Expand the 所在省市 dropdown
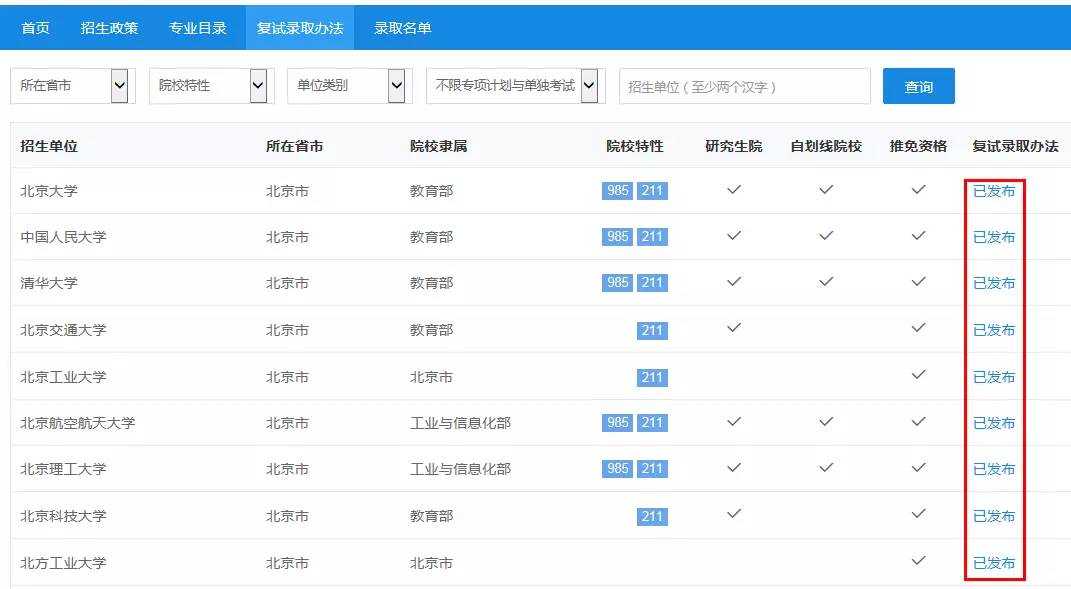The width and height of the screenshot is (1071, 589). tap(72, 85)
